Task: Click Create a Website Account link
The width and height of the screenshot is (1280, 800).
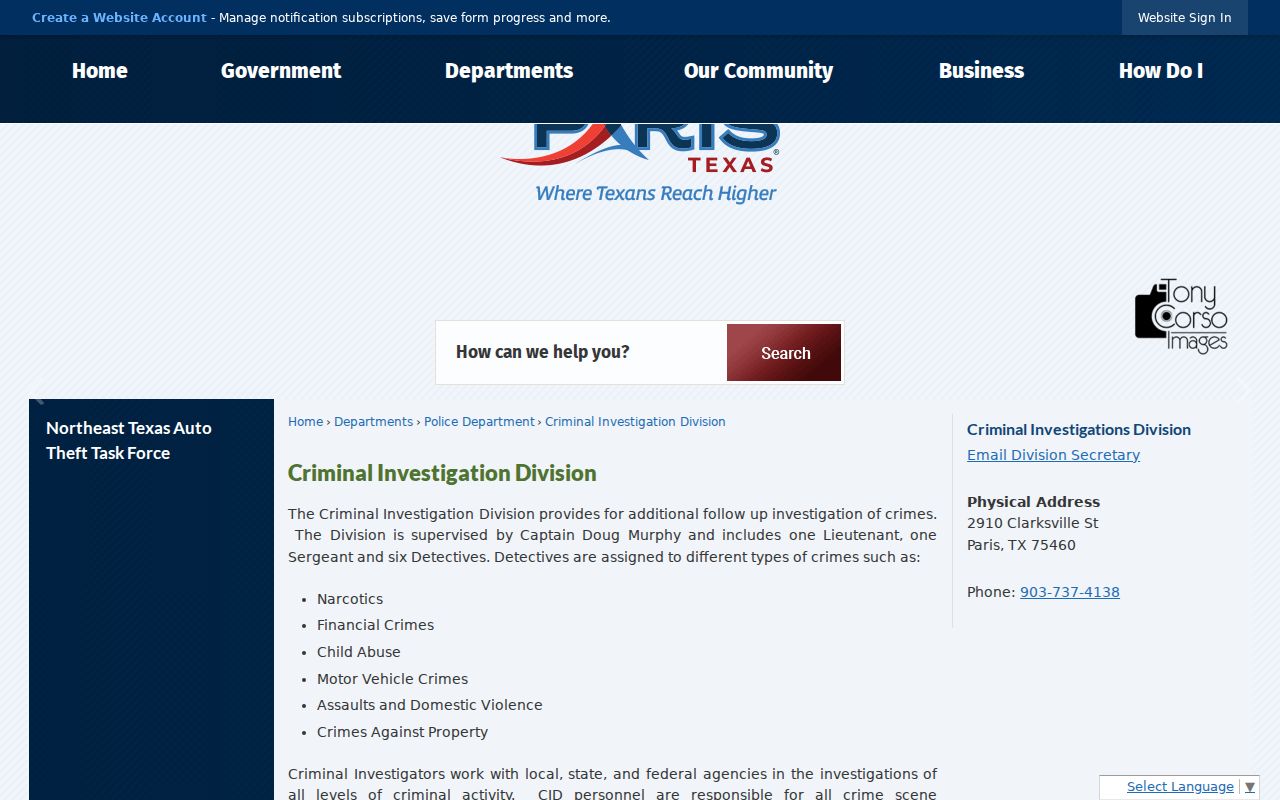Action: (x=119, y=17)
